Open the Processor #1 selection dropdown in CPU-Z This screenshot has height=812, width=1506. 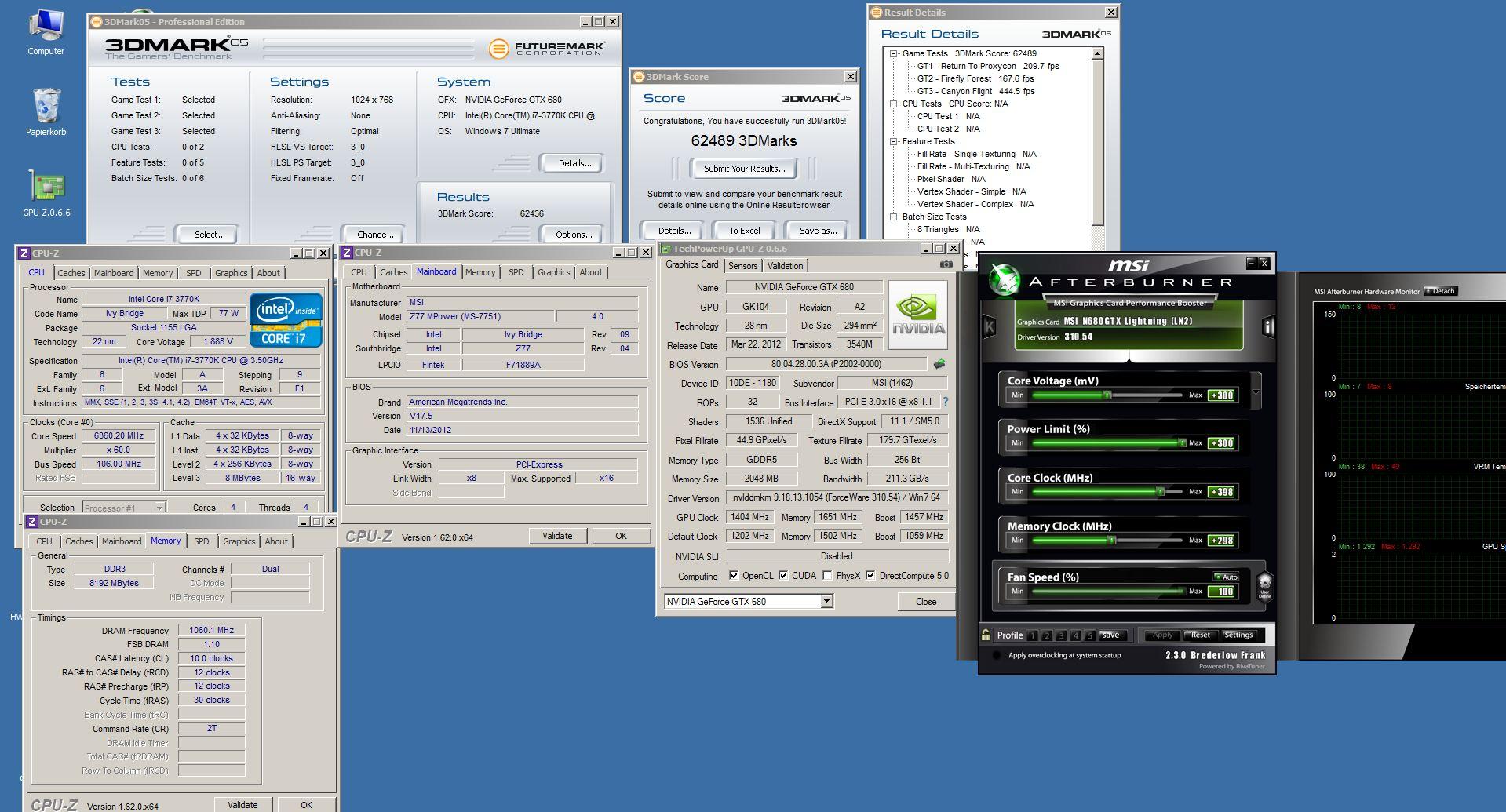[159, 508]
